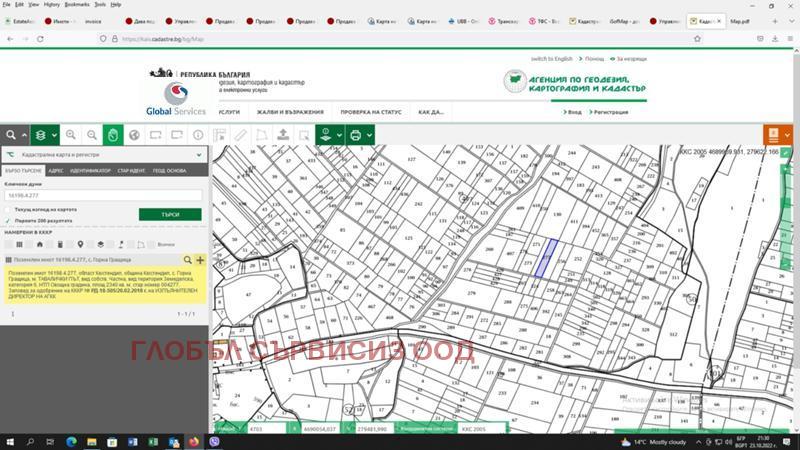800x450 pixels.
Task: Add found parcel with plus icon
Action: click(x=200, y=259)
